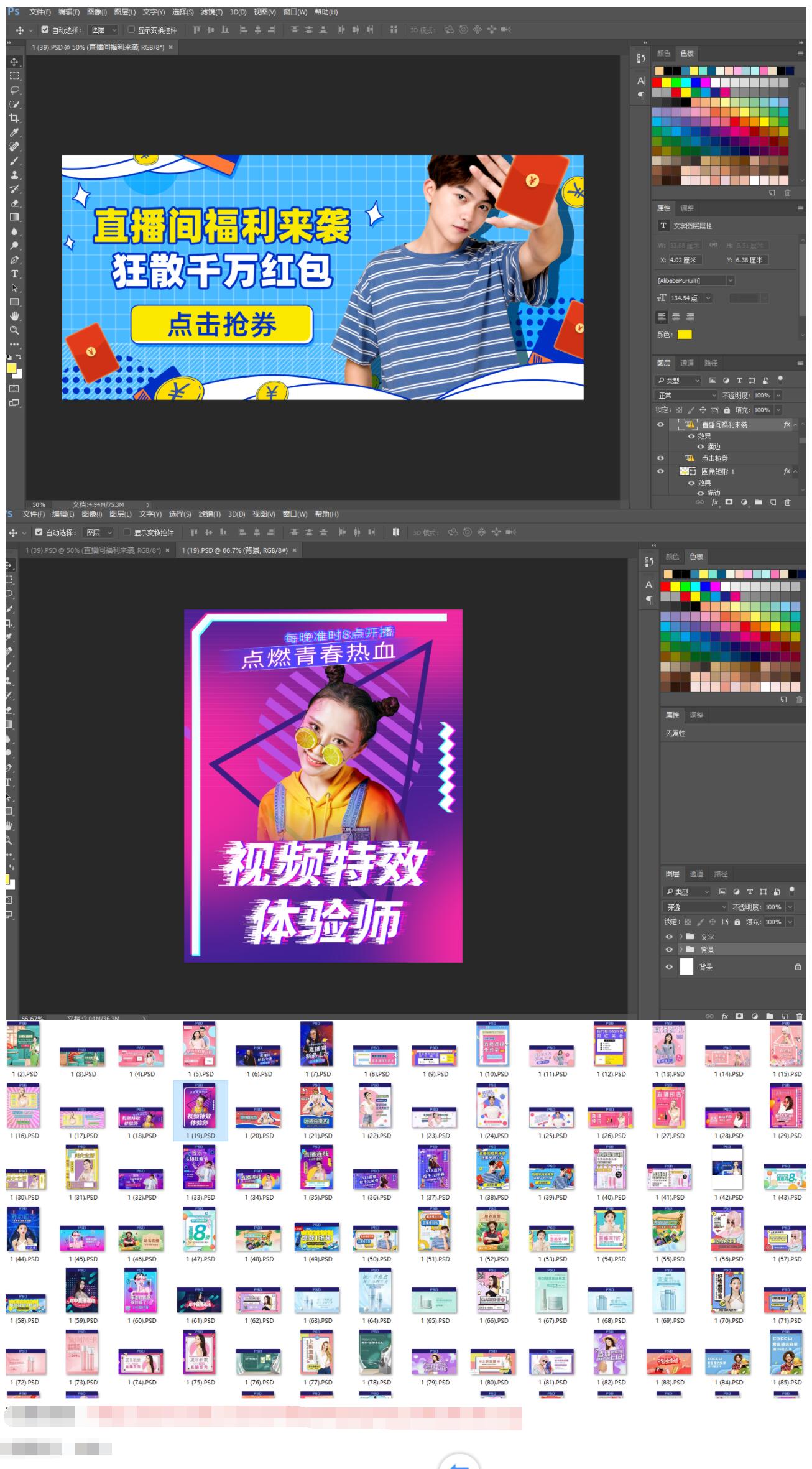Screen dimensions: 812x1469
Task: Click the font size field showing 134.54 点
Action: 685,299
